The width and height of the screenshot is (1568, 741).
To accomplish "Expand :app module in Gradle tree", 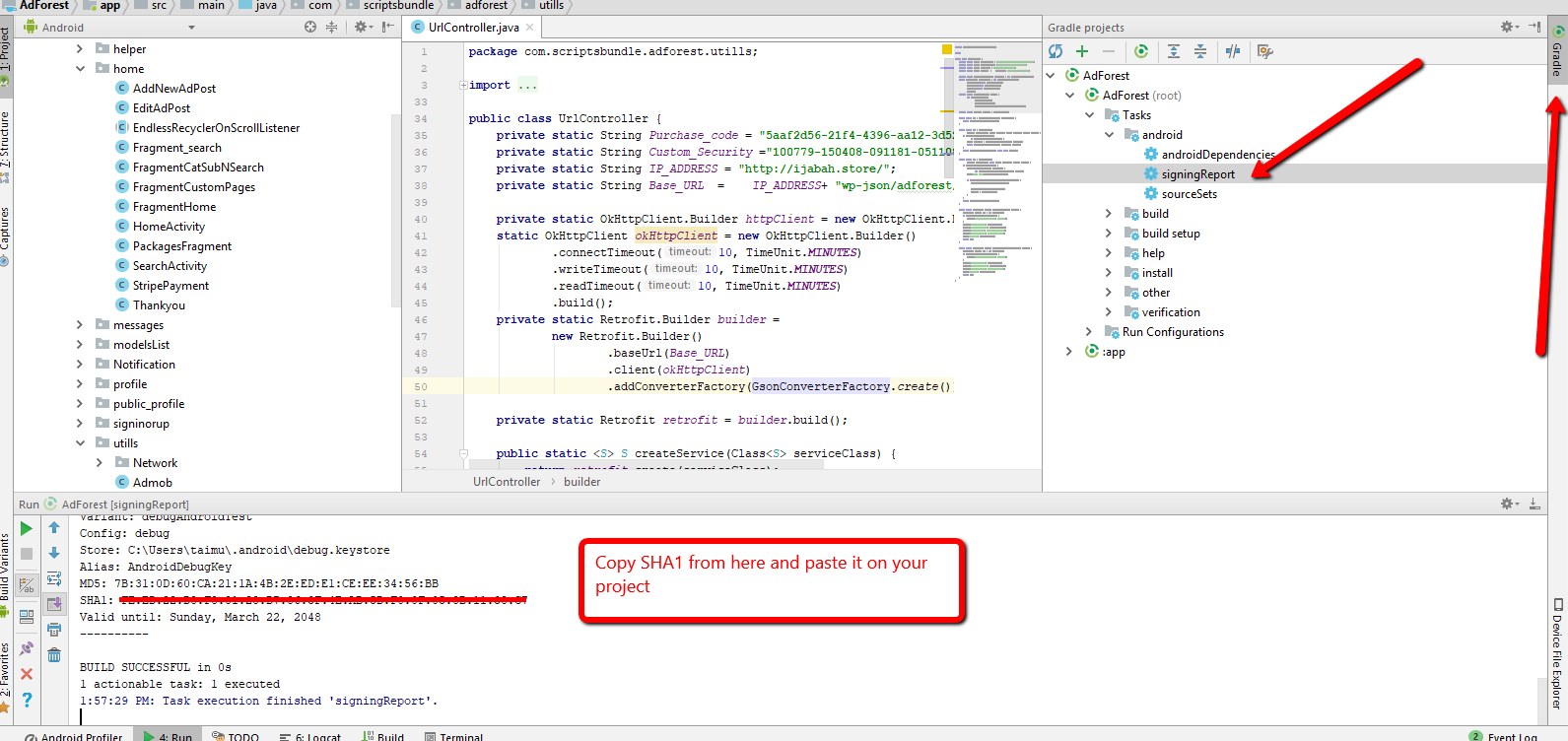I will (1069, 352).
